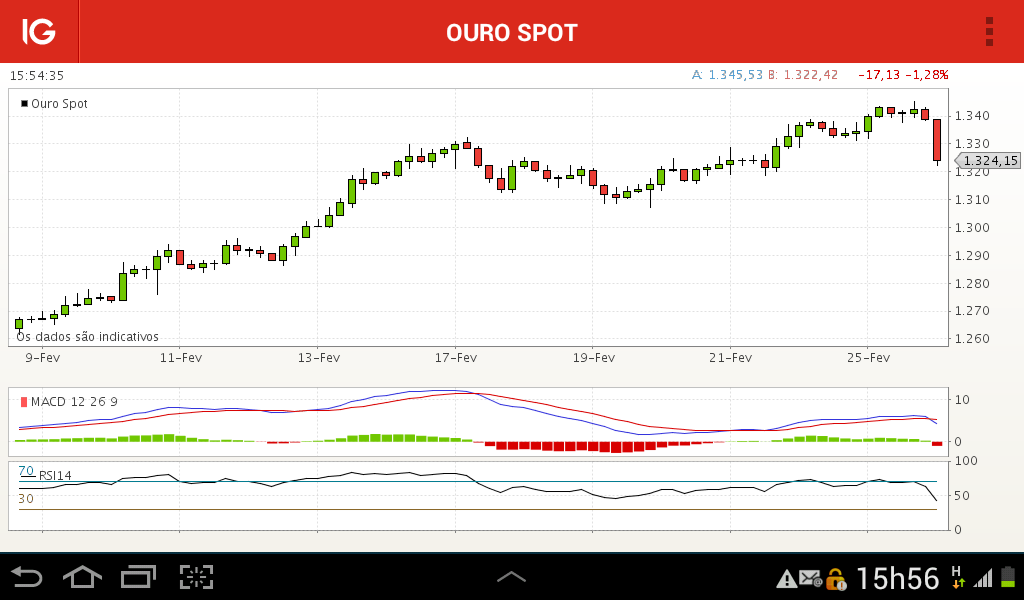Expand the bottom bar up chevron
Viewport: 1024px width, 600px height.
click(511, 576)
